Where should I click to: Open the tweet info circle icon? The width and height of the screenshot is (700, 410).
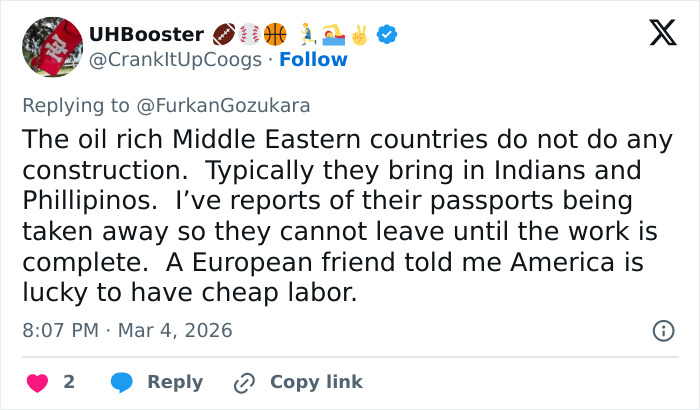pos(662,330)
